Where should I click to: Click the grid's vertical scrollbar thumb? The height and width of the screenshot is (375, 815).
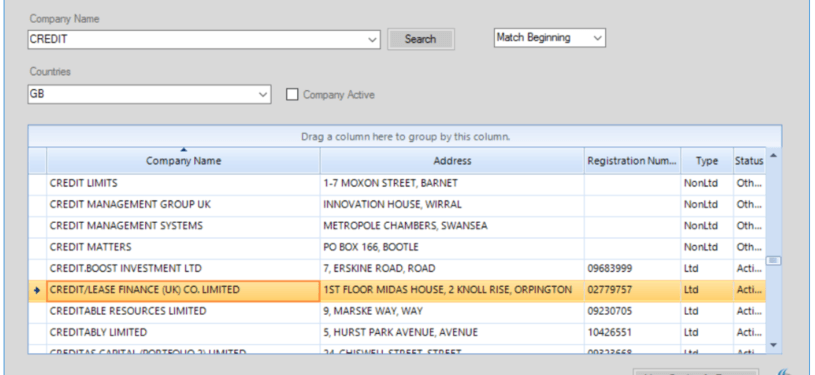tap(773, 260)
